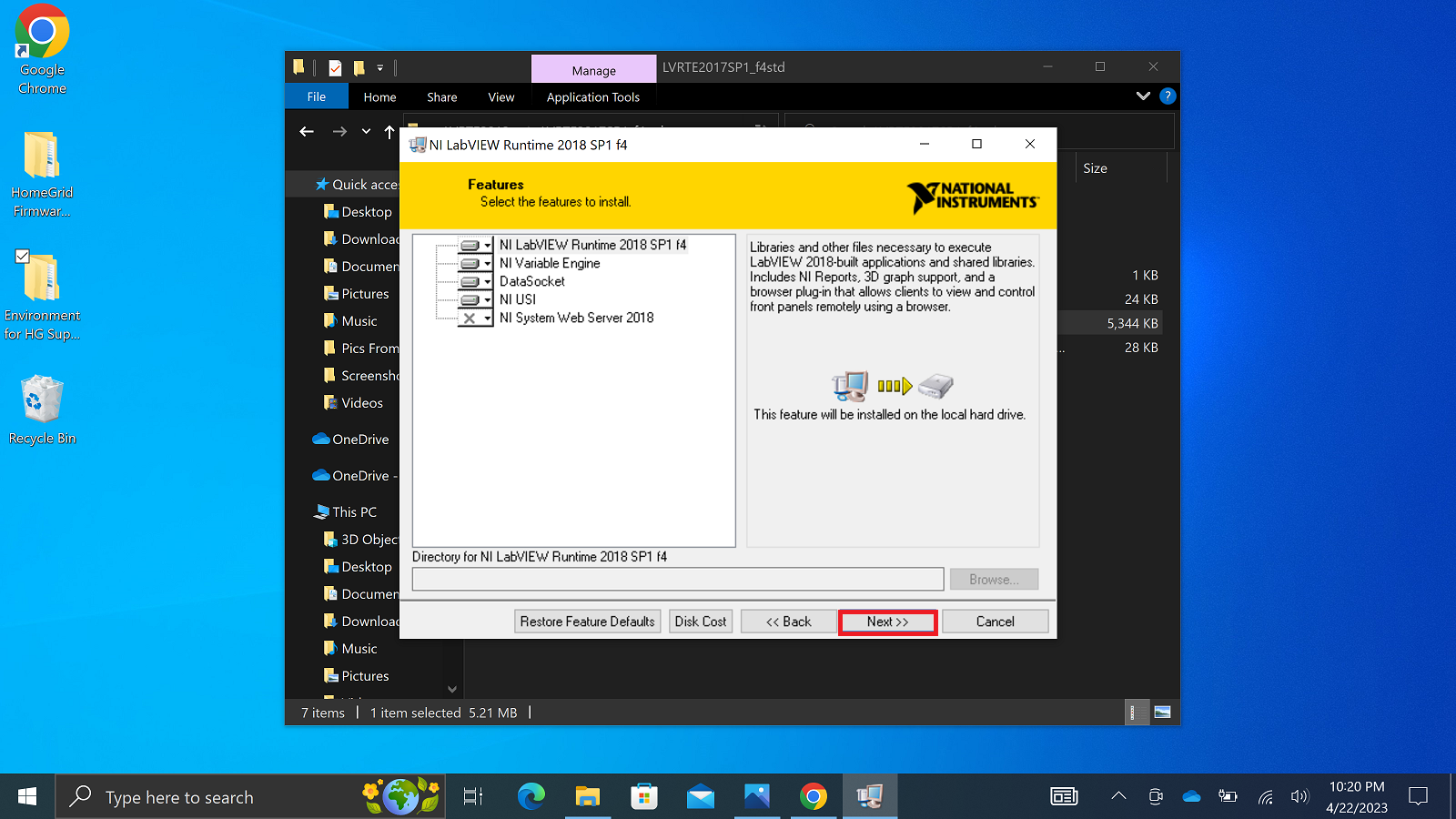
Task: Open Environment for HG Support desktop folder
Action: coord(42,296)
